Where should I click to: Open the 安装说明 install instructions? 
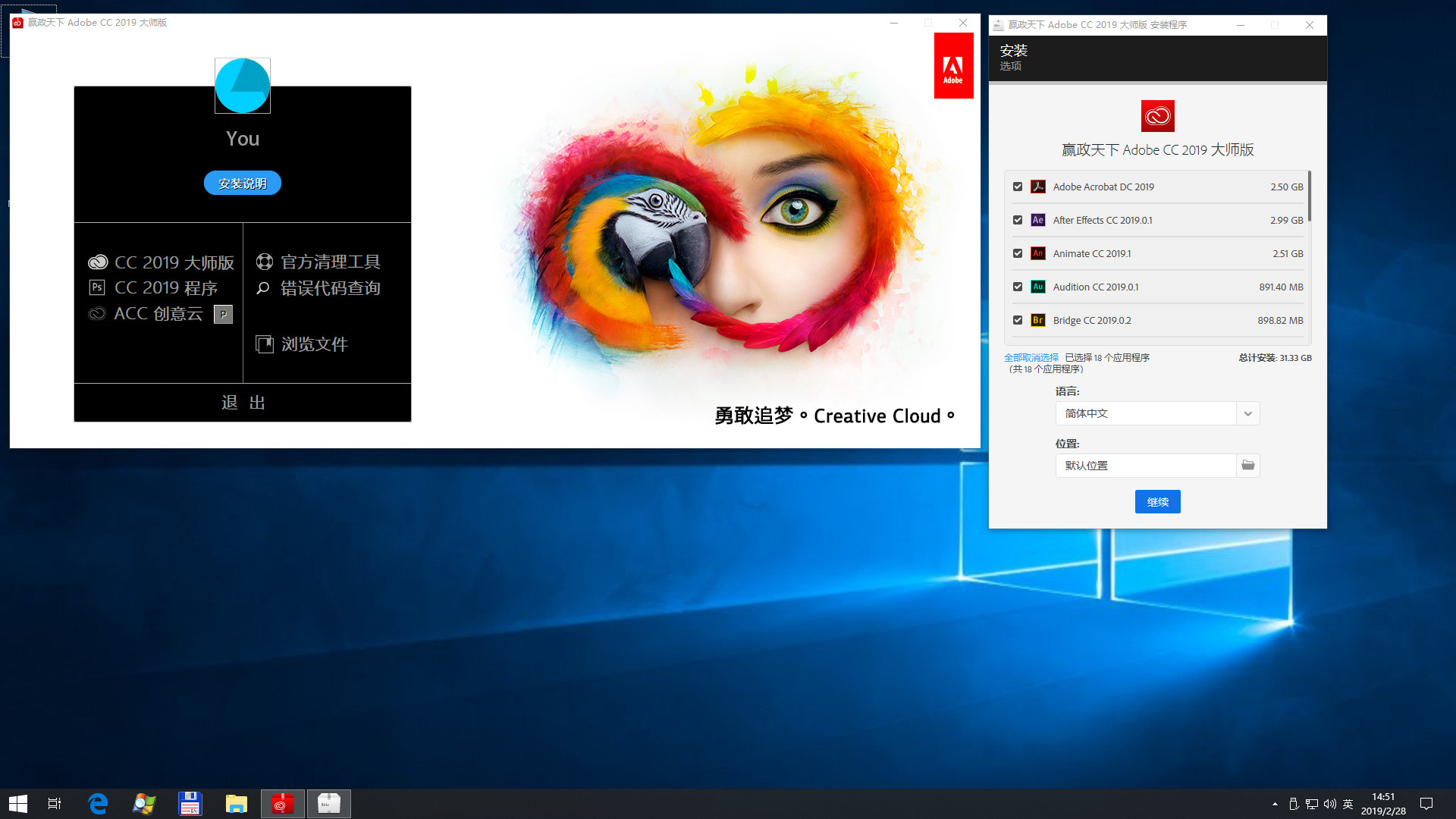pos(243,184)
